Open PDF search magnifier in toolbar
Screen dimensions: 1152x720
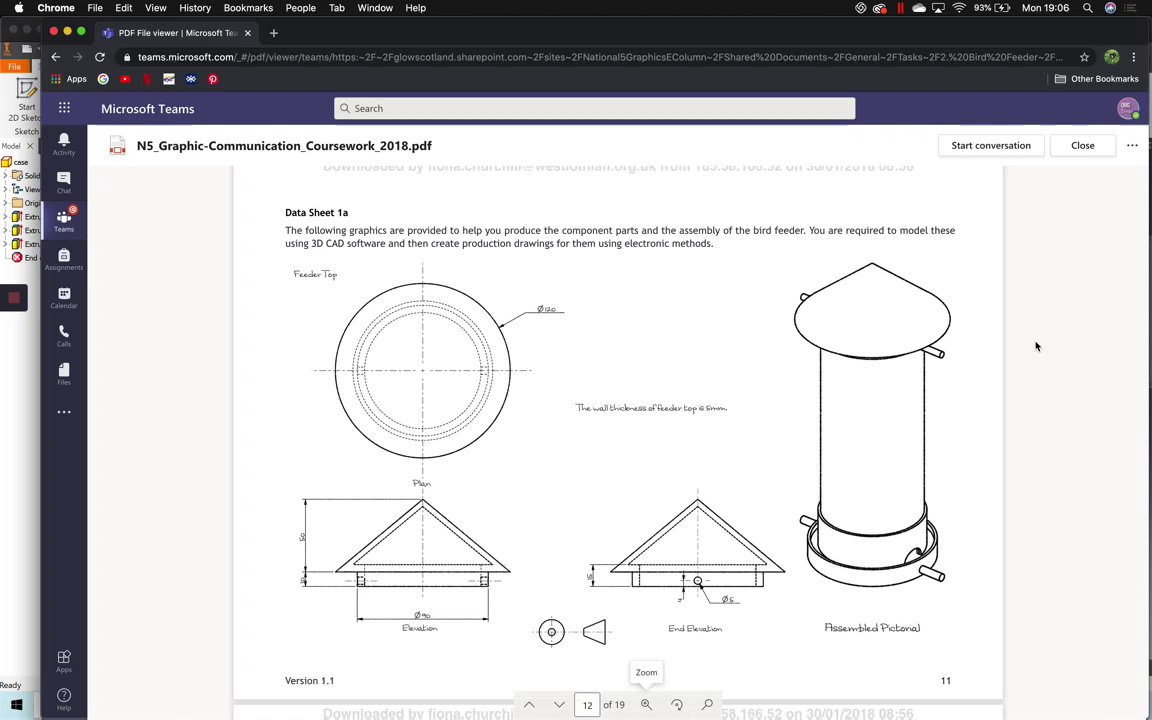[x=707, y=705]
